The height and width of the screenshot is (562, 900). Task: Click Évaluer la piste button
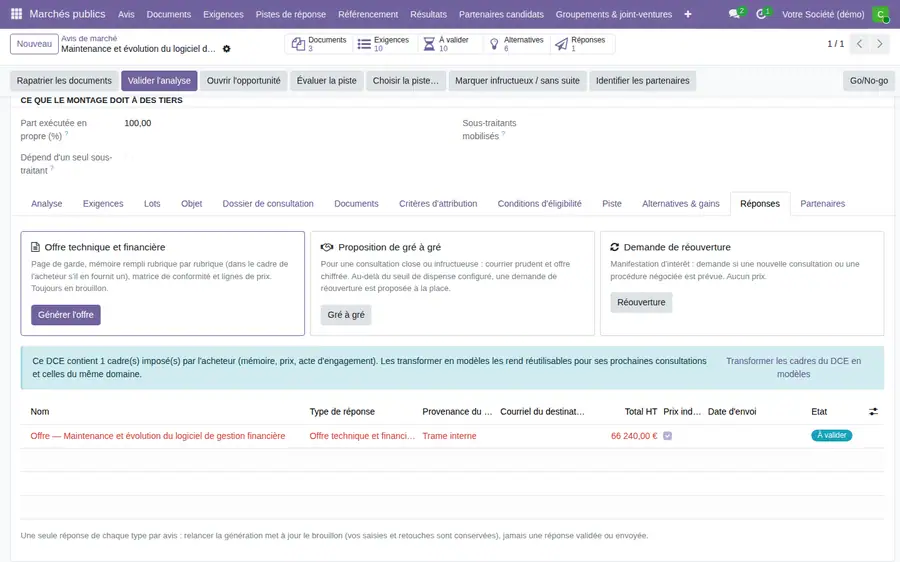click(327, 81)
